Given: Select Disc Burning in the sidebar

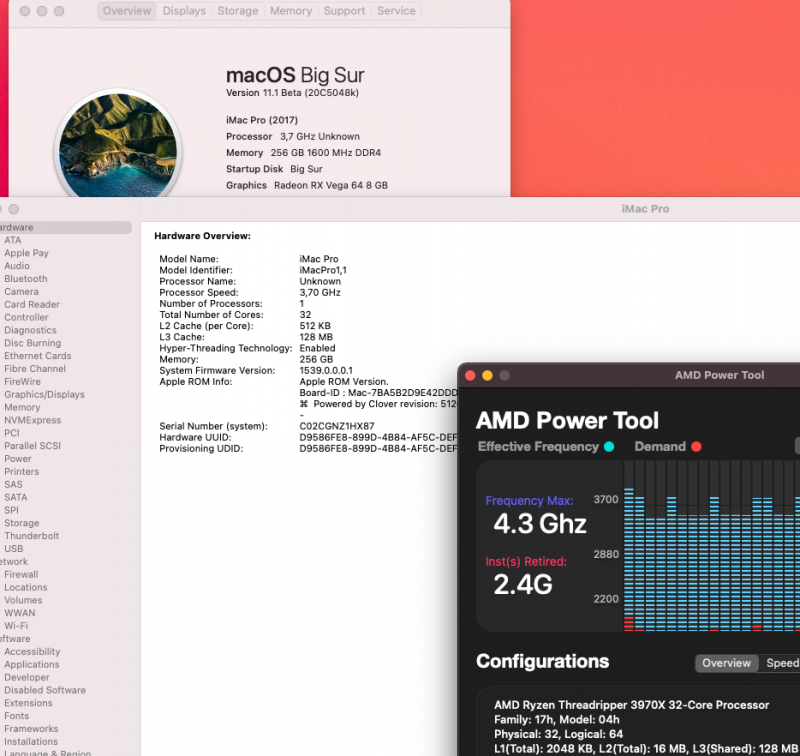Looking at the screenshot, I should 33,343.
